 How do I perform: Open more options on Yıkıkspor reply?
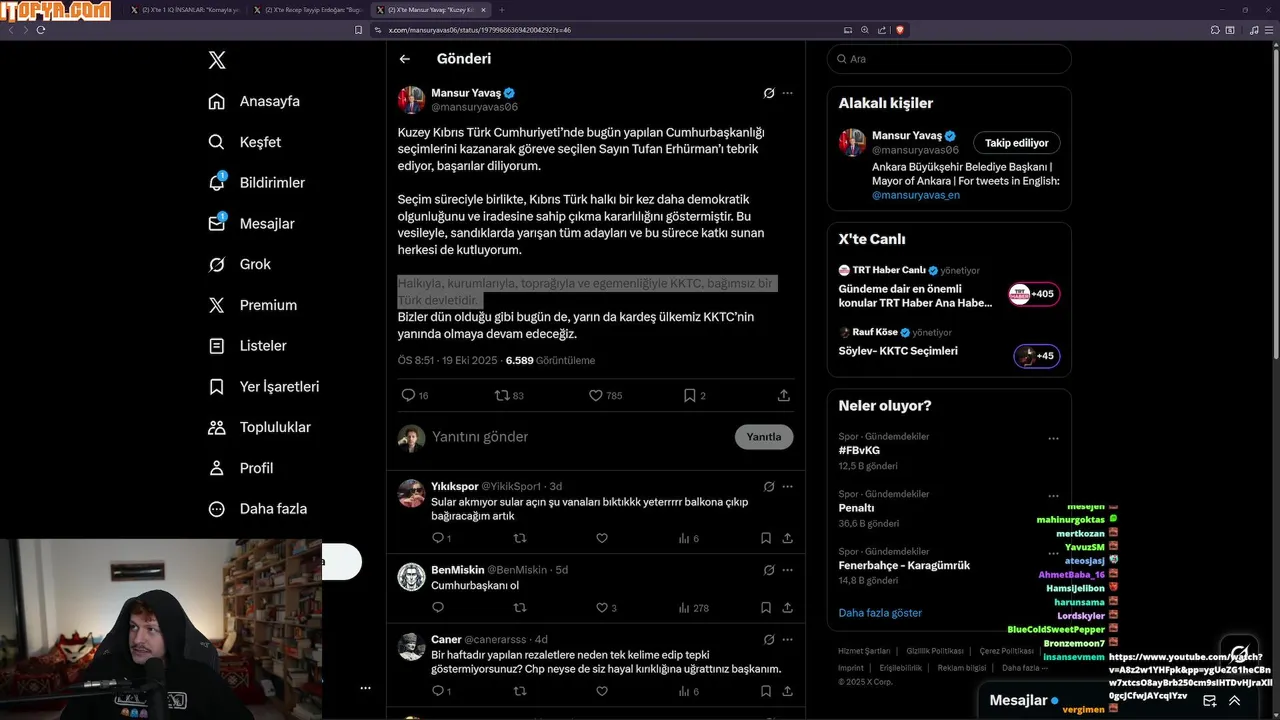788,486
